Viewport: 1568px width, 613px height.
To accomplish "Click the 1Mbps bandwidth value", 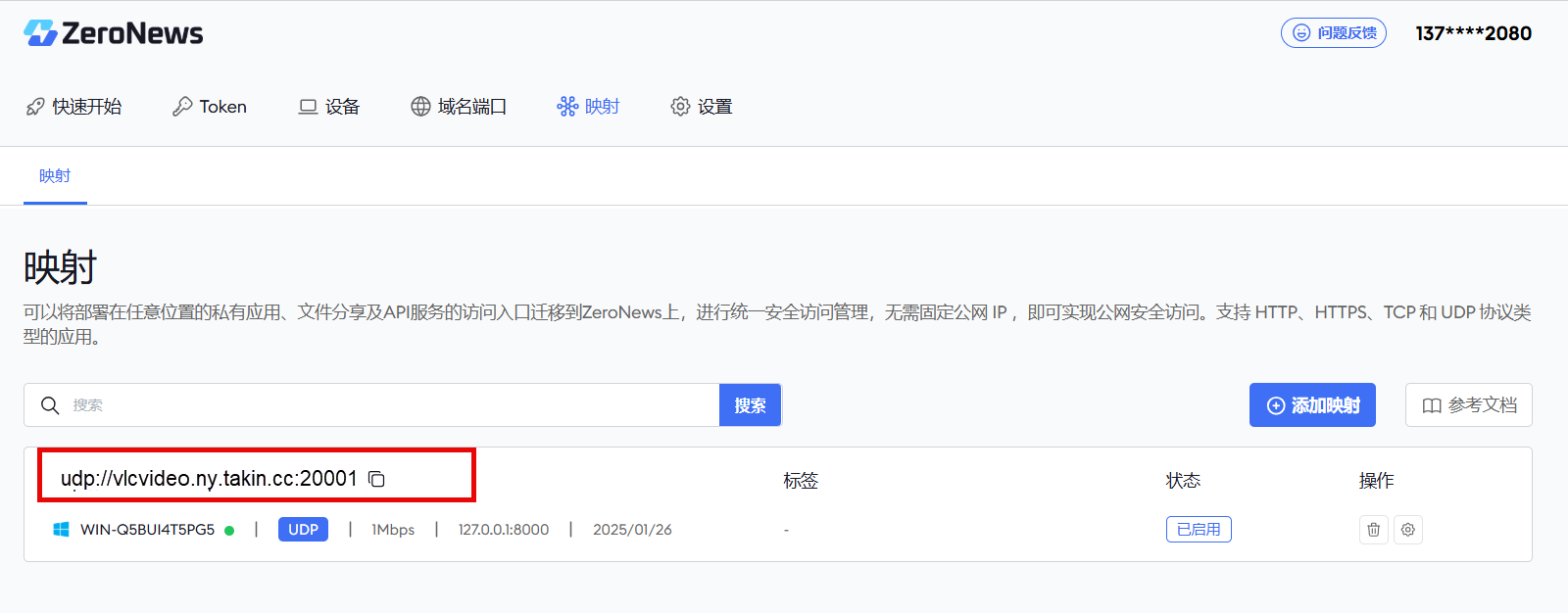I will pyautogui.click(x=393, y=530).
